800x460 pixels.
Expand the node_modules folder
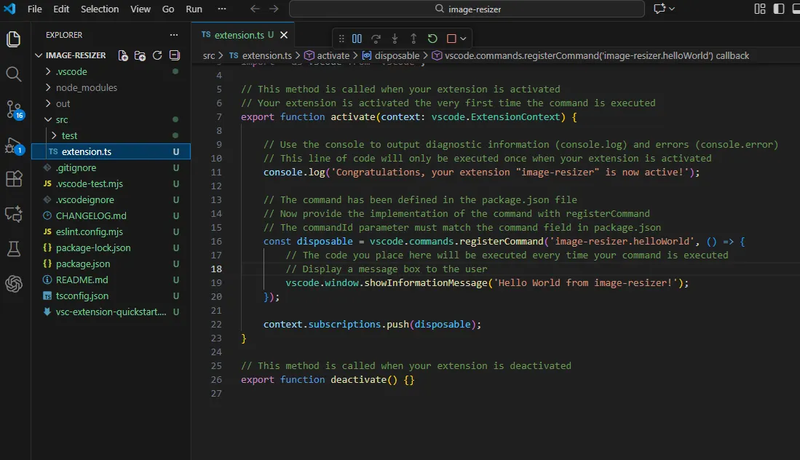tap(78, 88)
